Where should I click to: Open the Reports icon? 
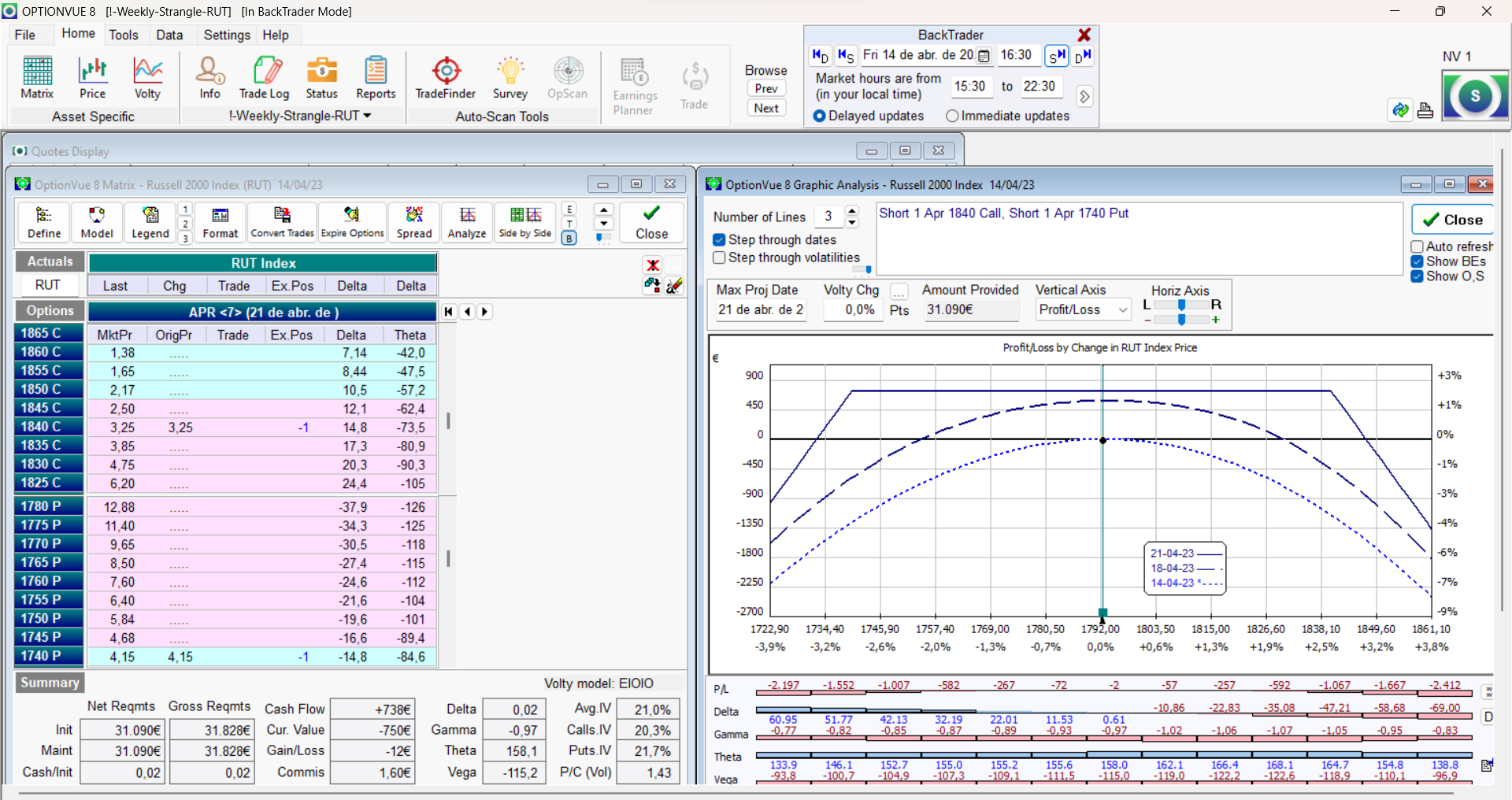(376, 78)
